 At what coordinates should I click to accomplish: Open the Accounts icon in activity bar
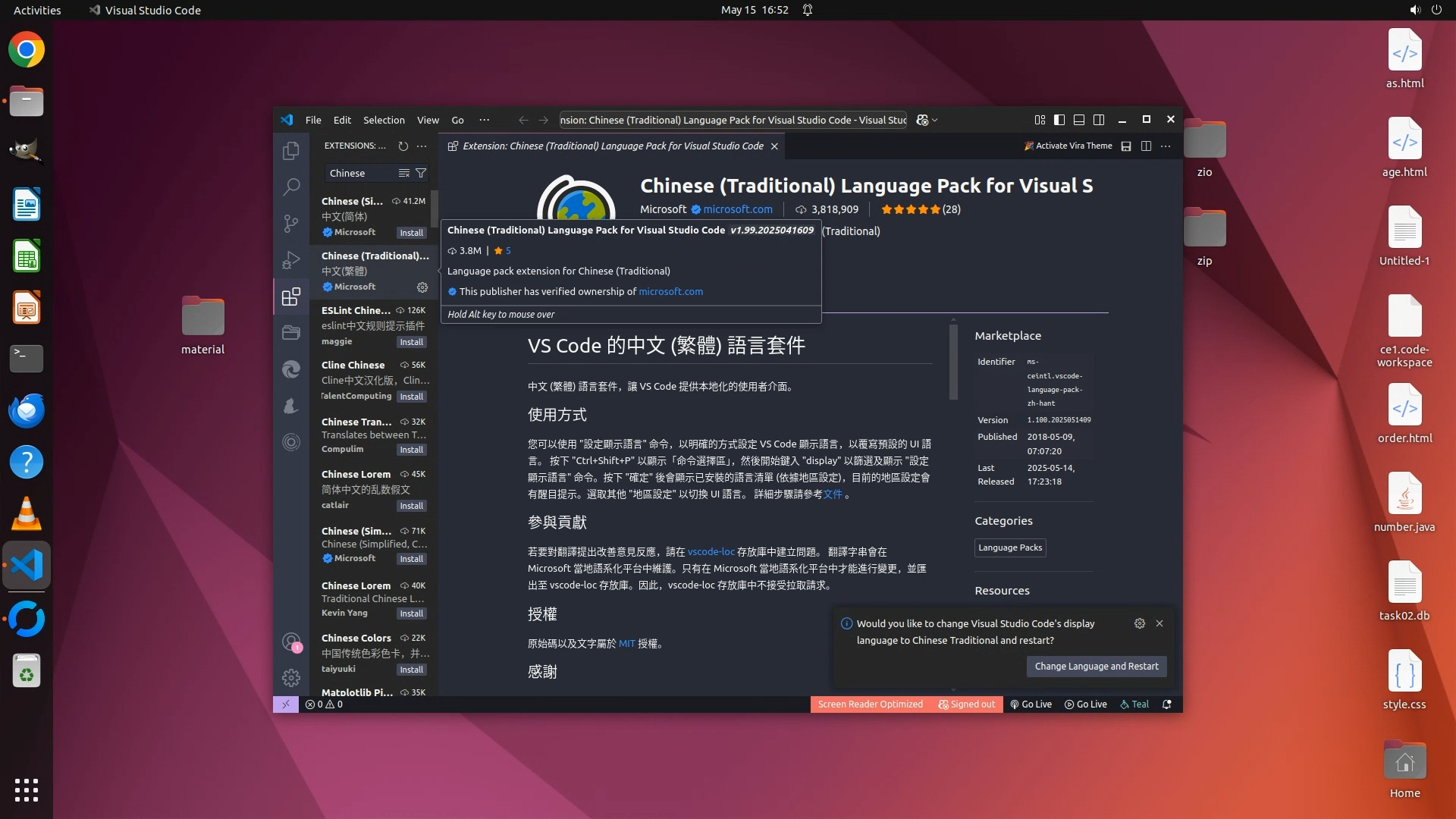pyautogui.click(x=291, y=642)
